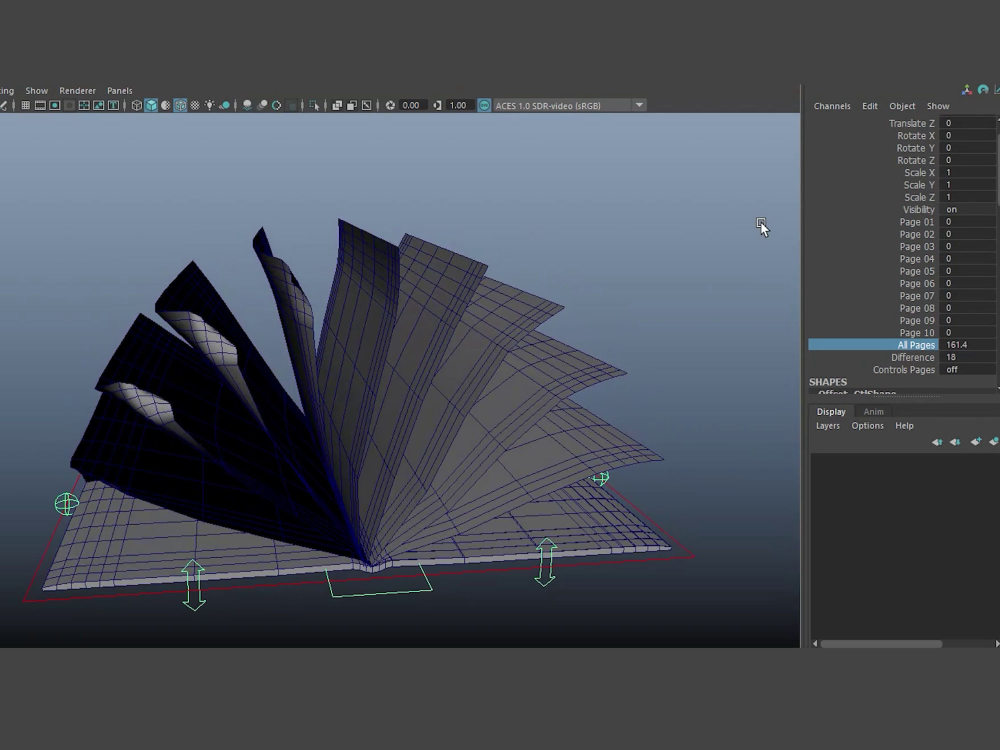The width and height of the screenshot is (1000, 750).
Task: Open the Layers menu
Action: [x=828, y=425]
